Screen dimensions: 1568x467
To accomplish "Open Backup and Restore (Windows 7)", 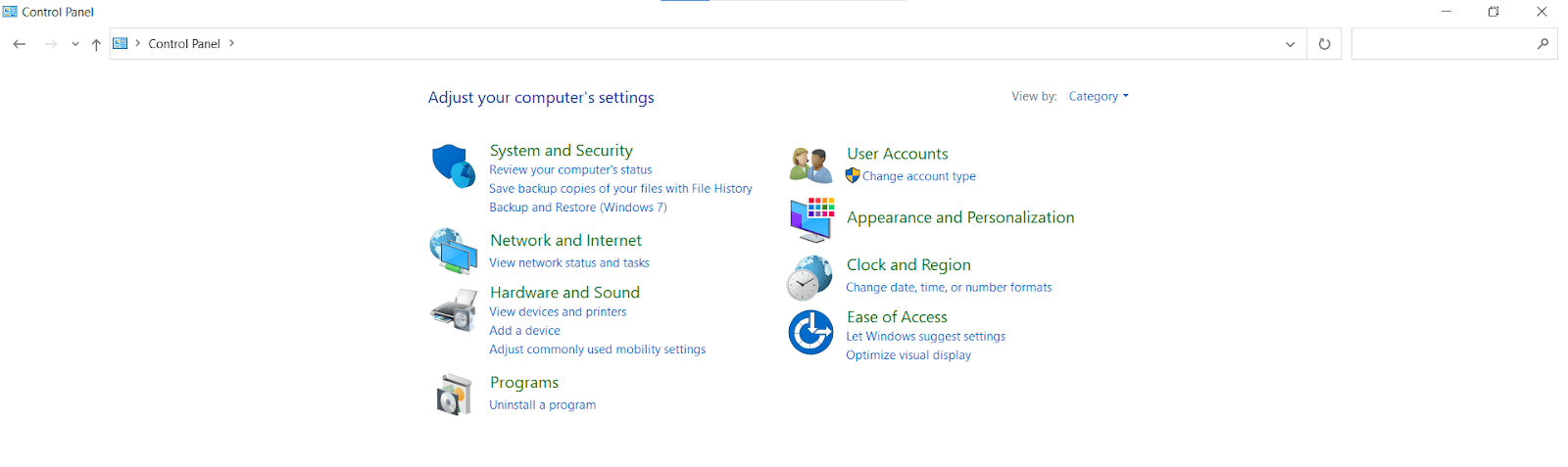I will (x=577, y=208).
